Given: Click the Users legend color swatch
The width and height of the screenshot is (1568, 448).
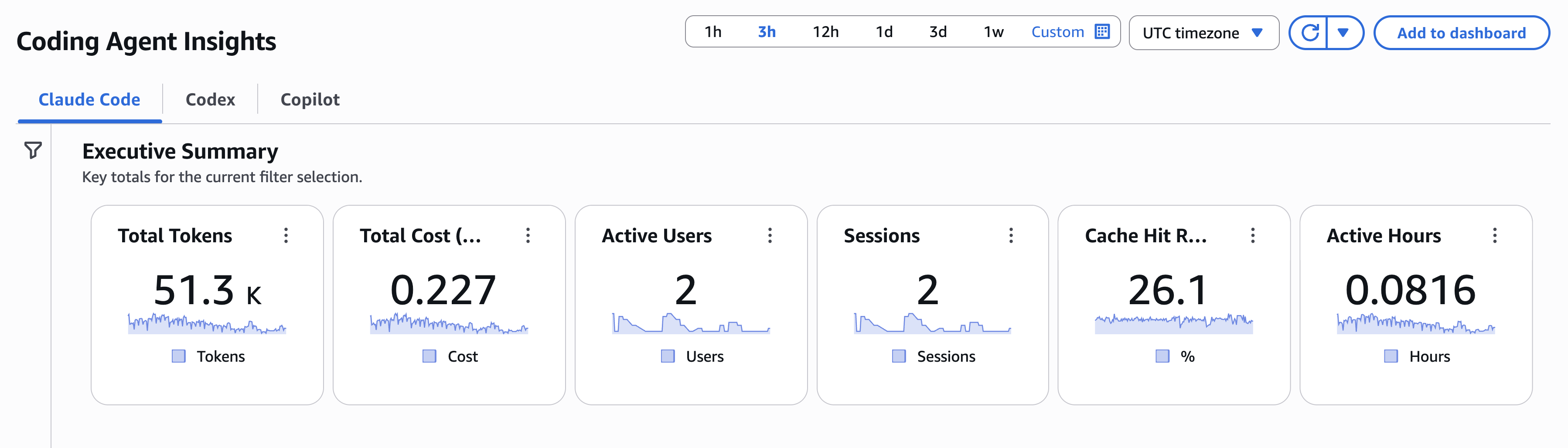Looking at the screenshot, I should [668, 356].
